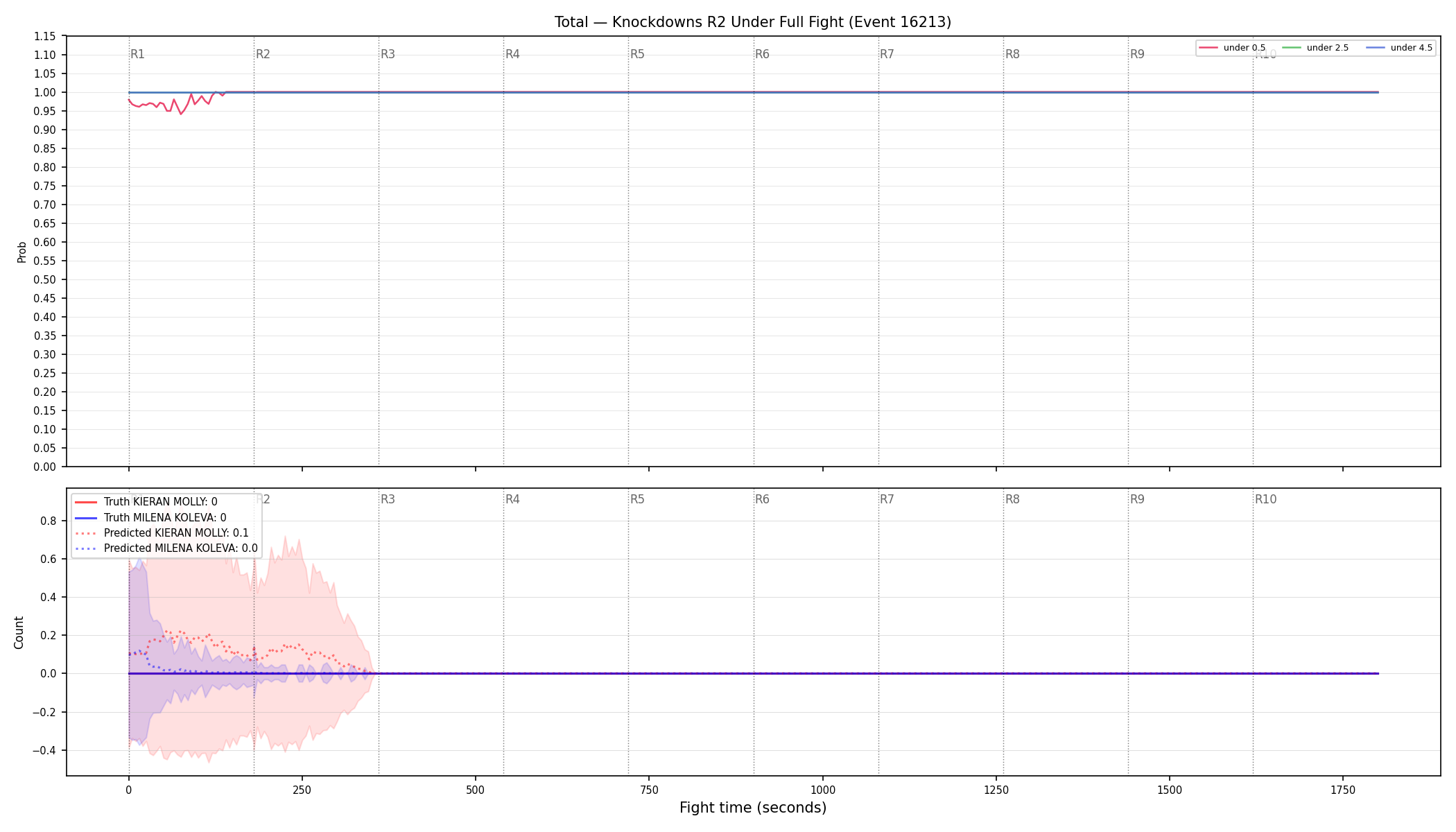
Task: Click the 1750 tick on fight time axis
Action: (1343, 790)
